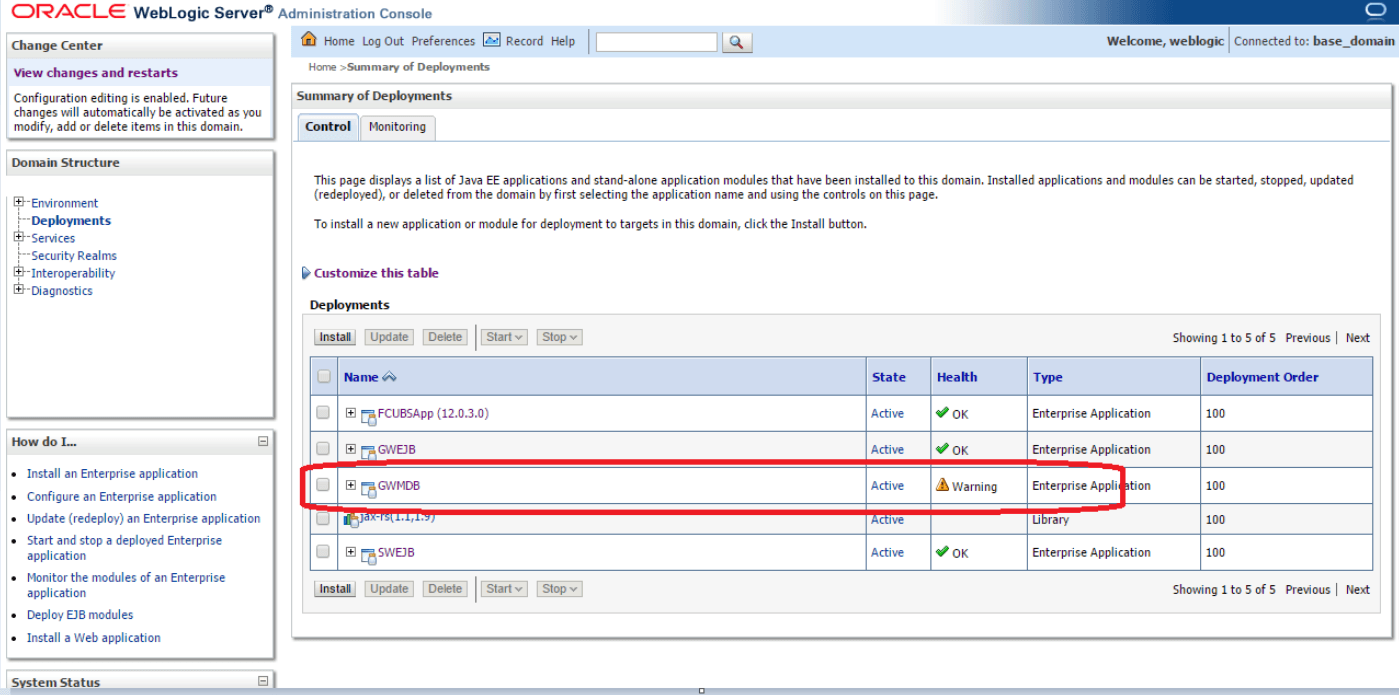
Task: Click View changes and restarts link
Action: pos(96,72)
